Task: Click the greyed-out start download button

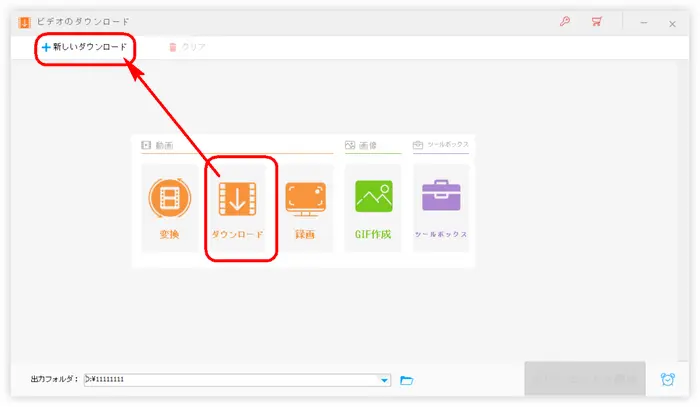Action: click(x=585, y=379)
